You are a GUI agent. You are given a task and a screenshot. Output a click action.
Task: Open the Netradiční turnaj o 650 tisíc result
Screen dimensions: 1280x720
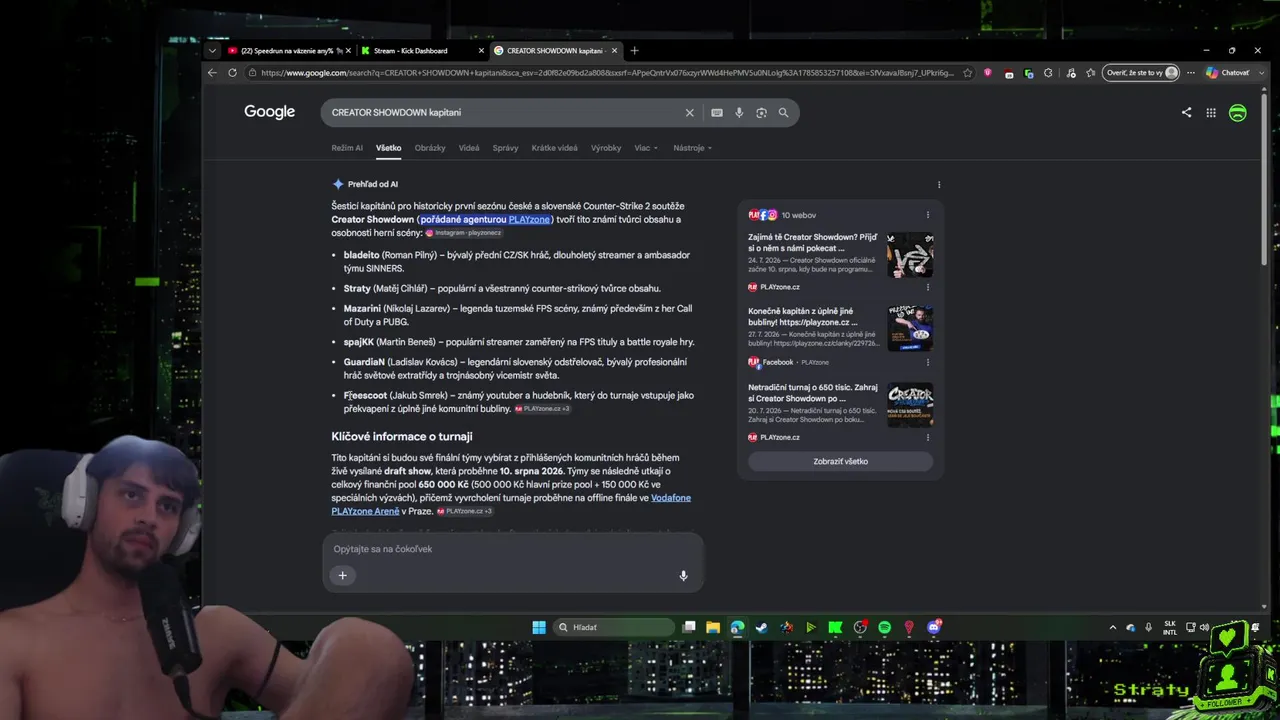813,392
